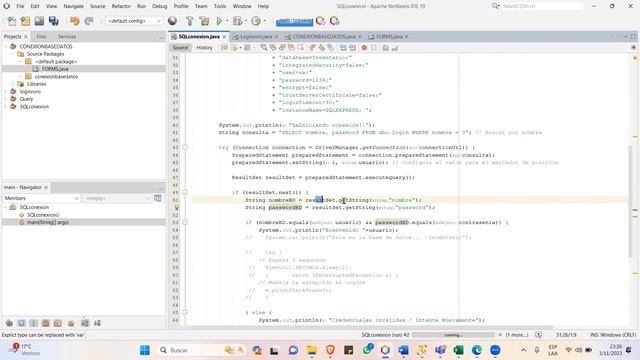
Task: Click the Undo toolbar icon
Action: click(74, 21)
